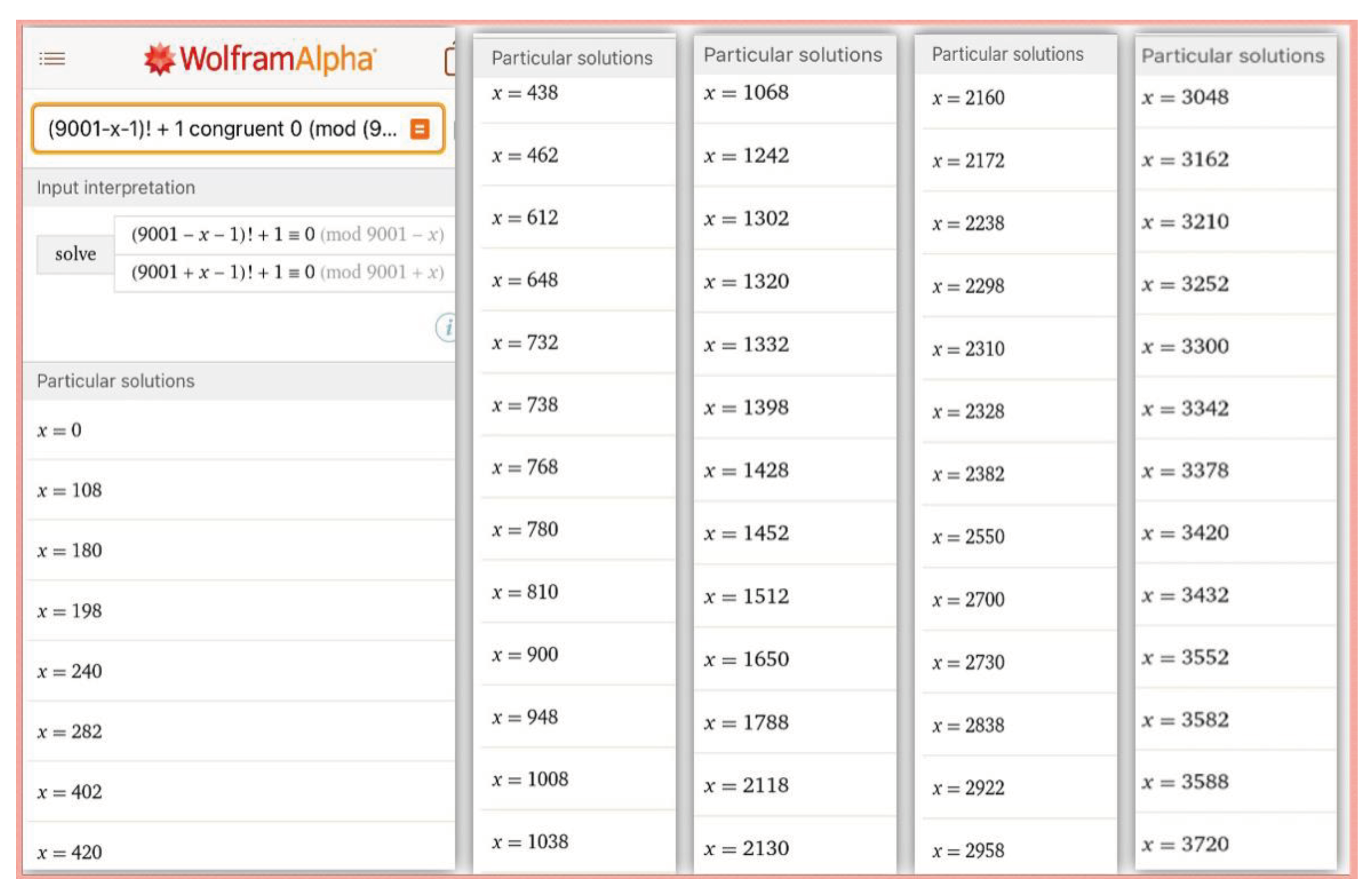This screenshot has width=1372, height=894.
Task: Click the Particular solutions header above x = 3048
Action: pyautogui.click(x=1232, y=56)
